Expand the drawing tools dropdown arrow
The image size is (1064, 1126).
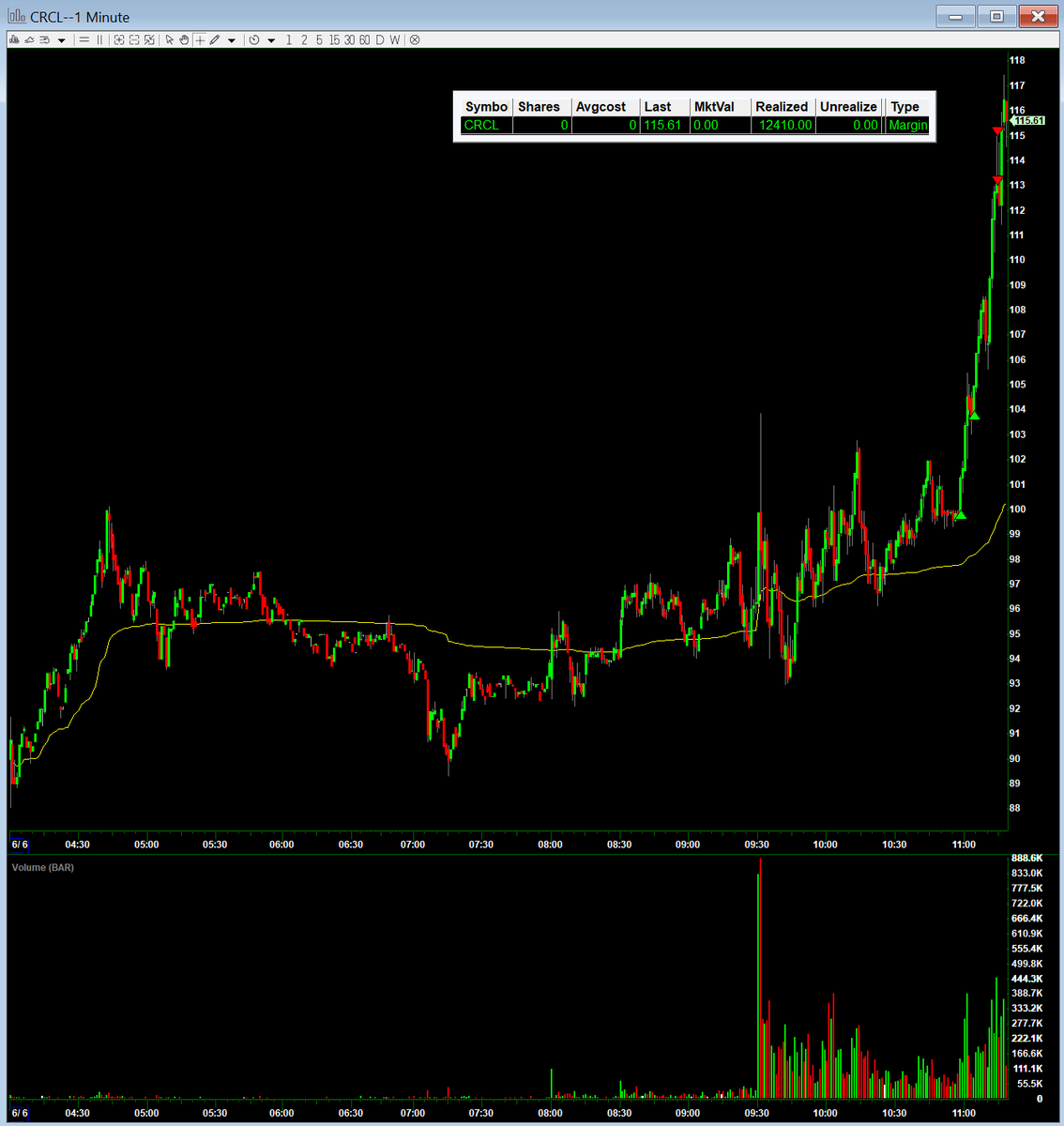point(232,40)
